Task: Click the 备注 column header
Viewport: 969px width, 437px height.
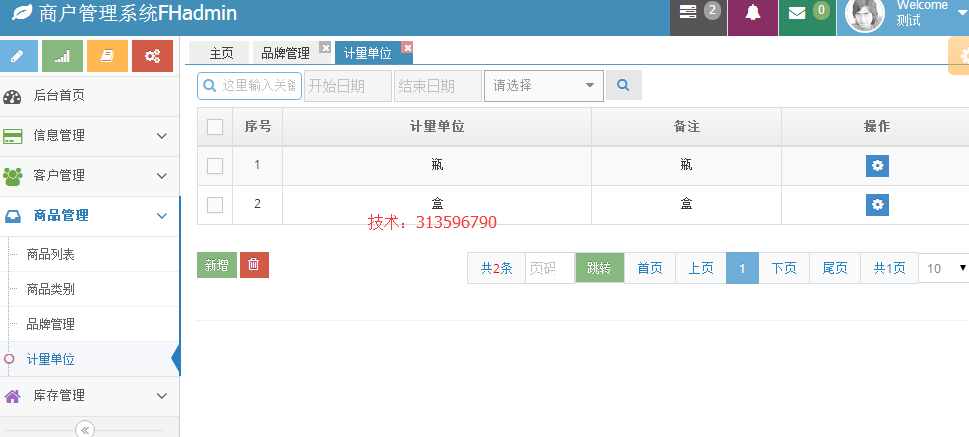Action: pos(686,126)
